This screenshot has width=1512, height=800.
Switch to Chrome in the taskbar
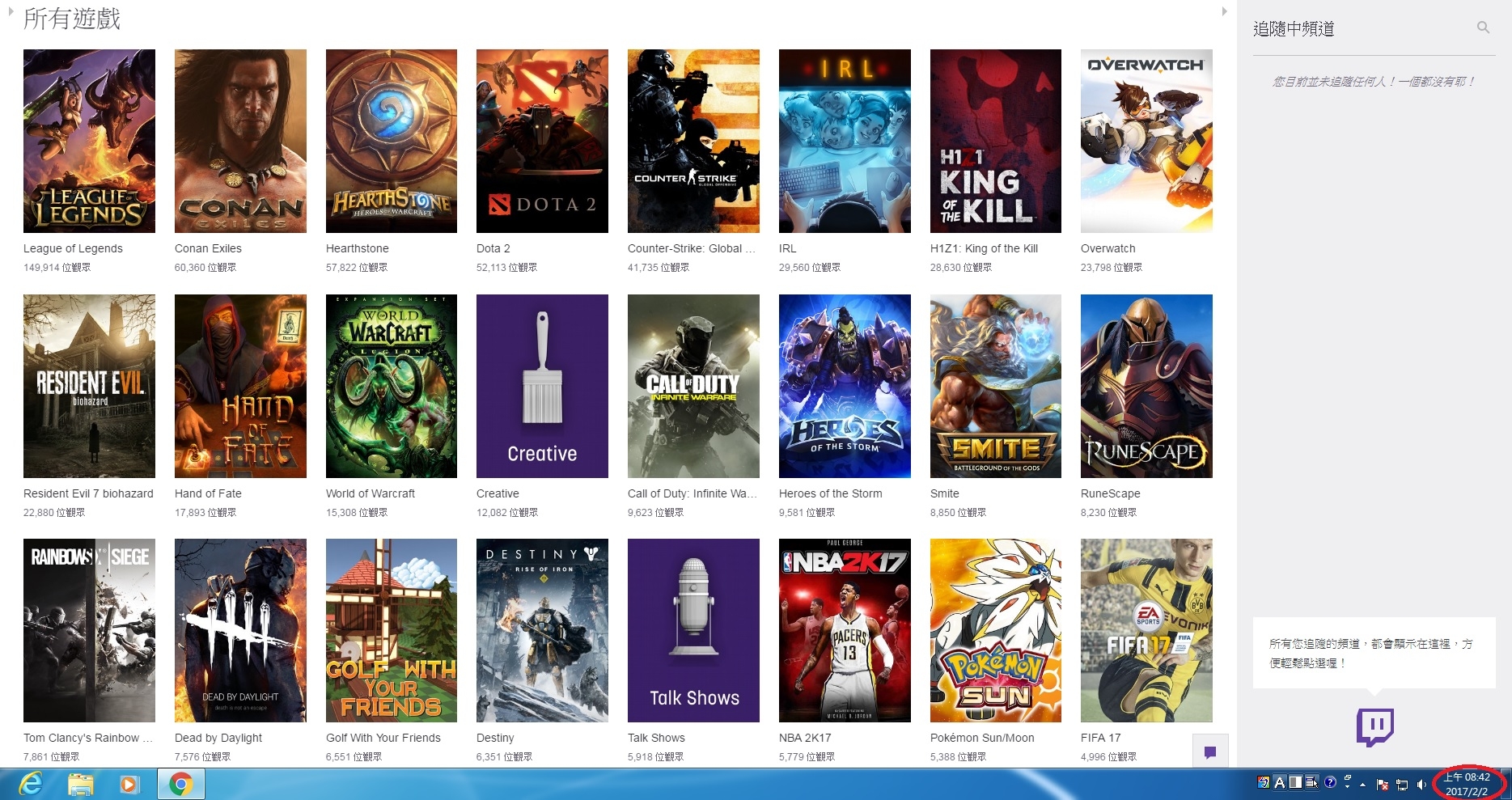click(181, 784)
